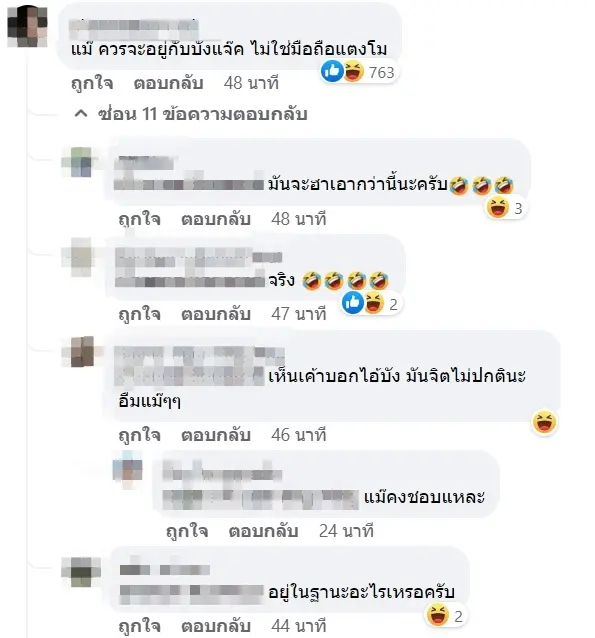Open the top comment '48 นาที' timestamp
This screenshot has width=595, height=638.
tap(251, 83)
